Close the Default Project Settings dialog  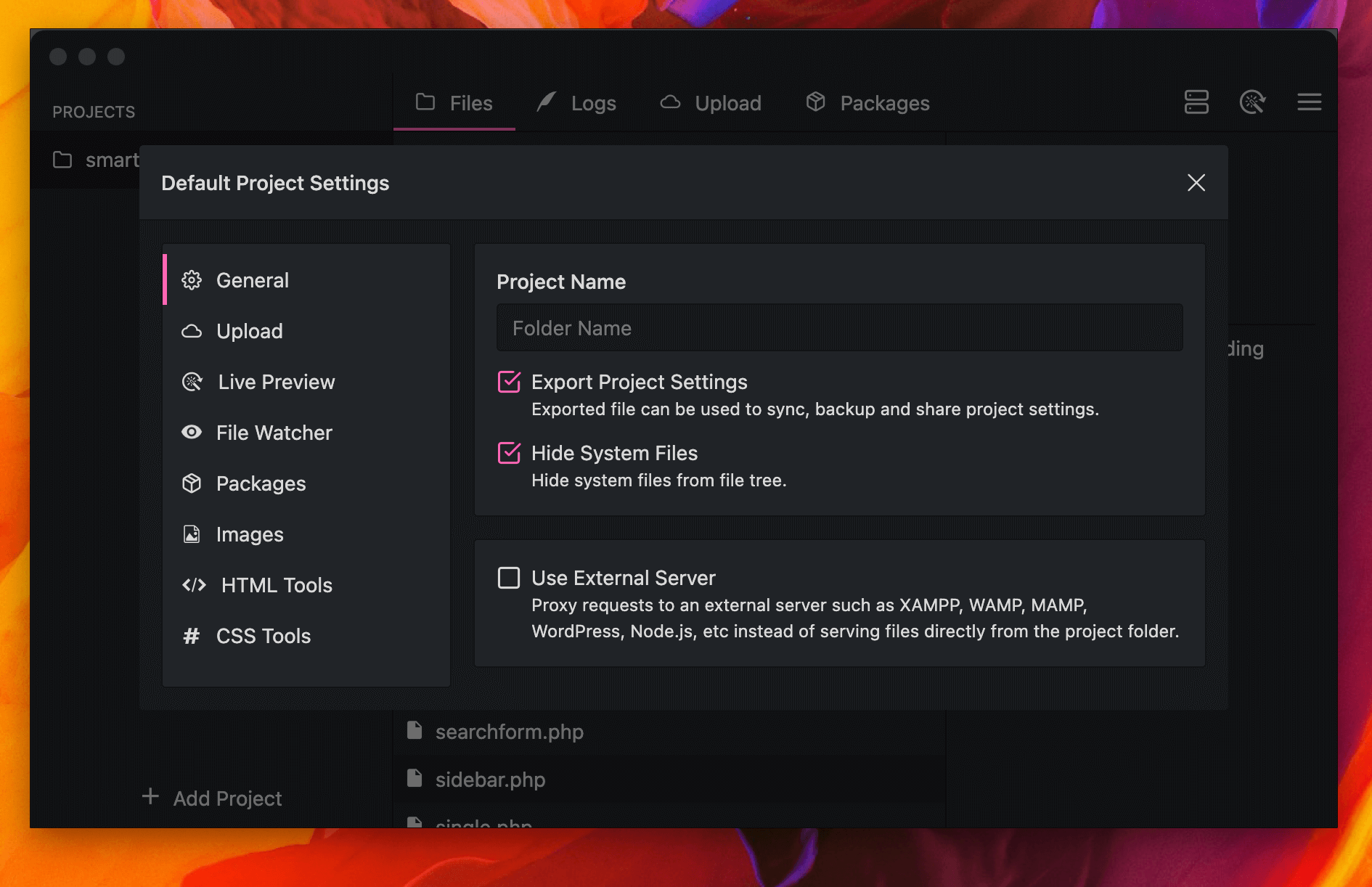pos(1196,183)
